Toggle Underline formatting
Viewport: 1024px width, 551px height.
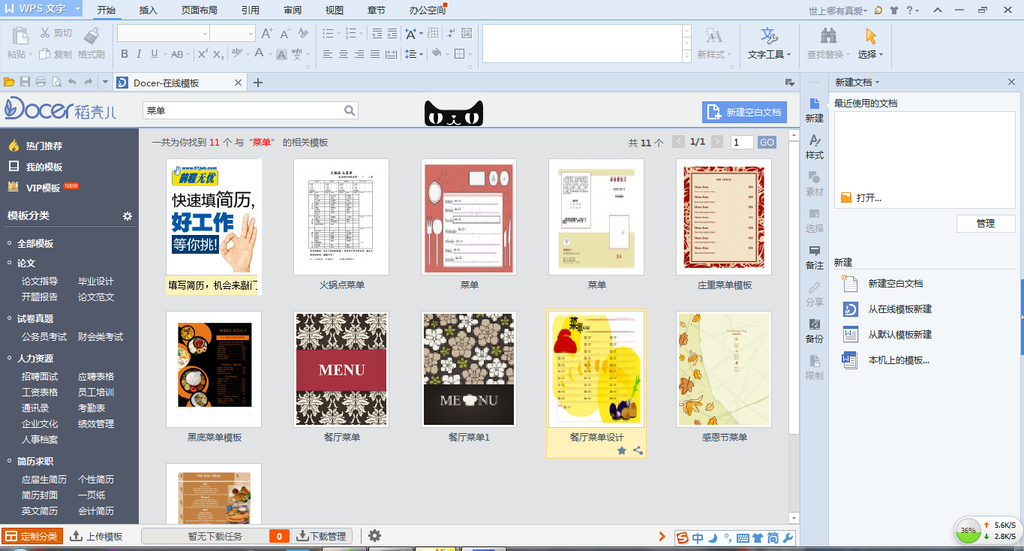[x=154, y=54]
